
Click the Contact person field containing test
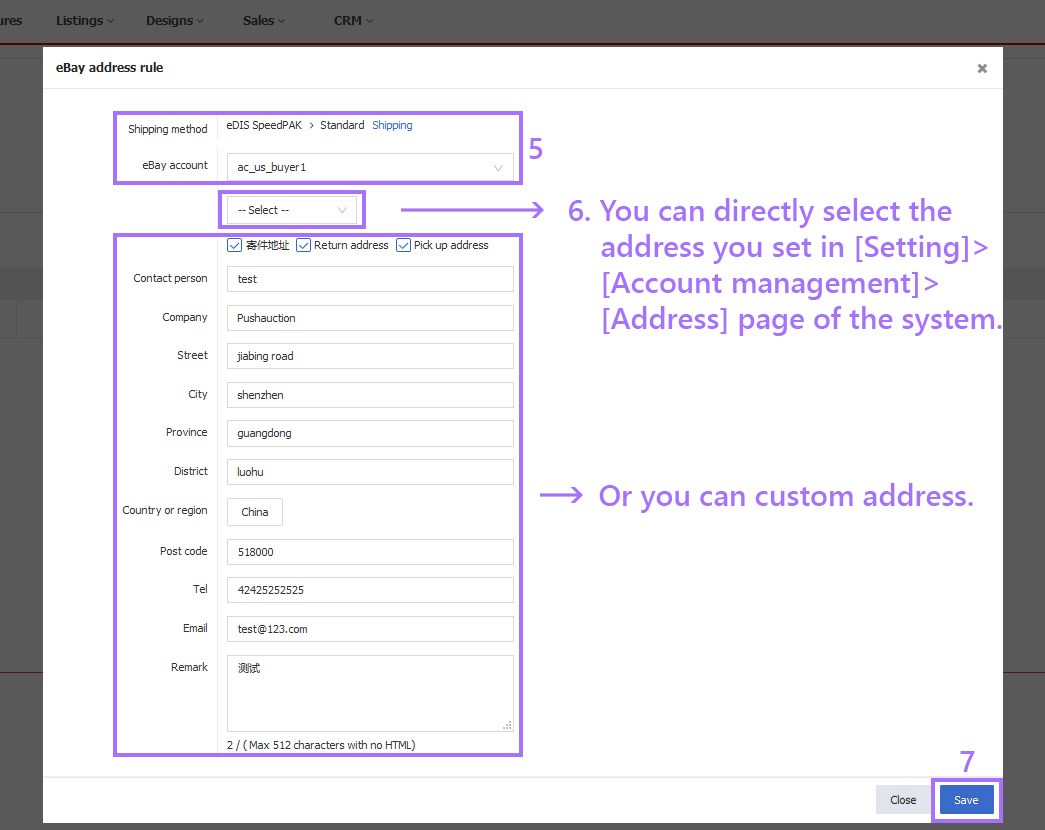(370, 278)
